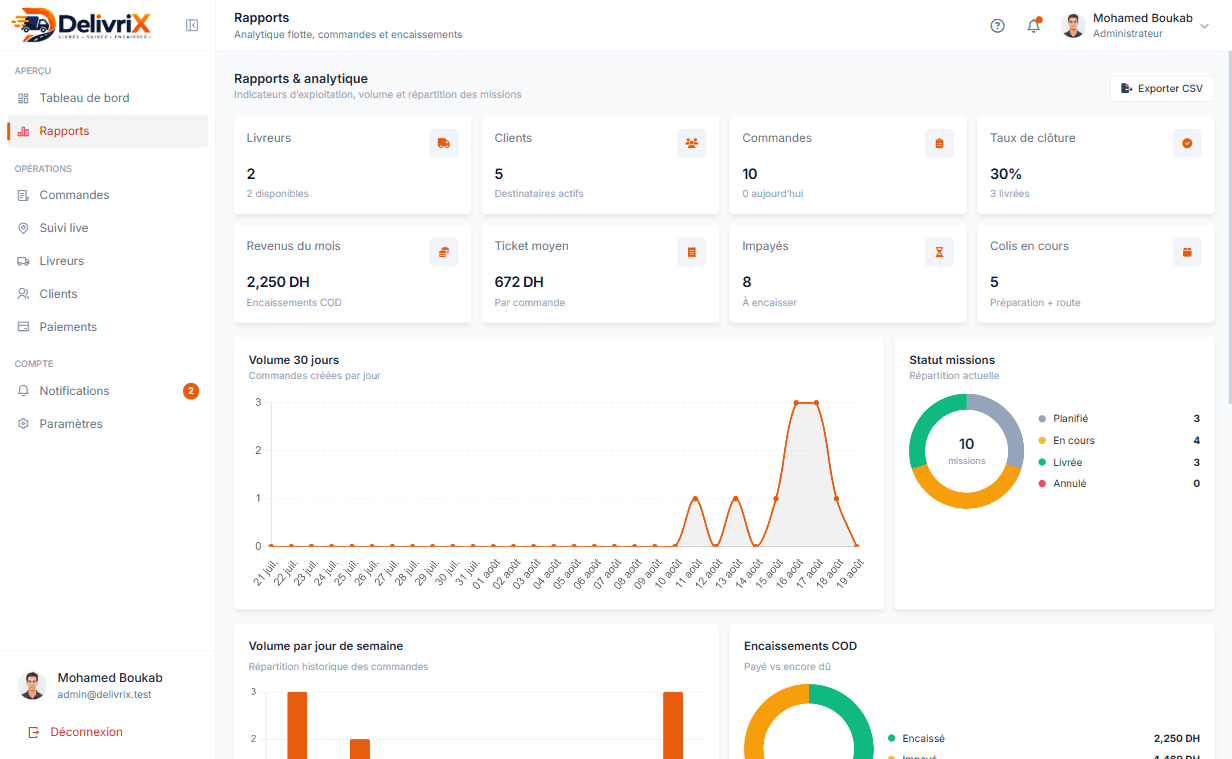Click the "Volume 30 jours" chart title
Viewport: 1232px width, 759px height.
click(294, 360)
